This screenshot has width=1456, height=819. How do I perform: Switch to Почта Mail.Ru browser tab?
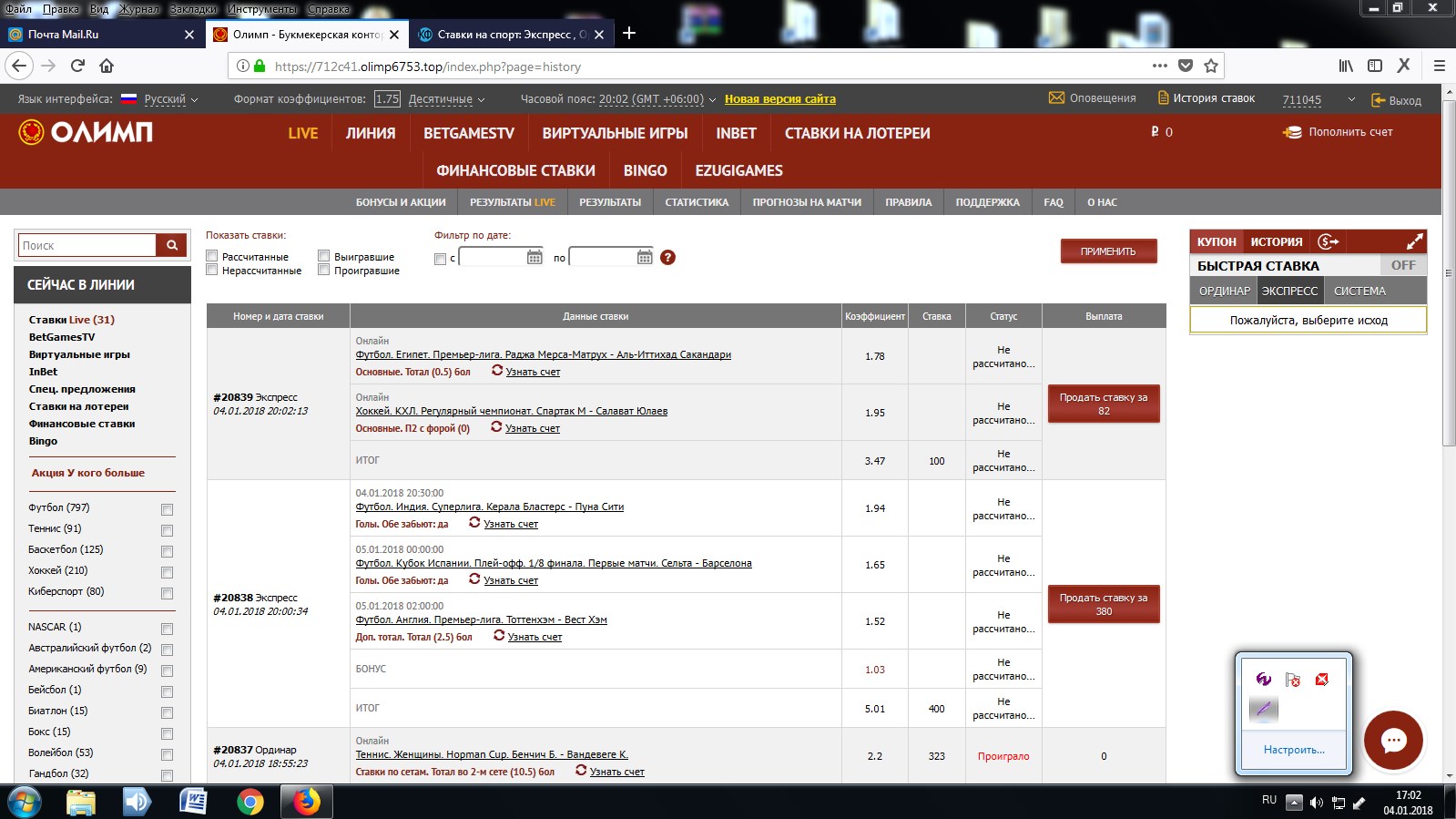101,35
